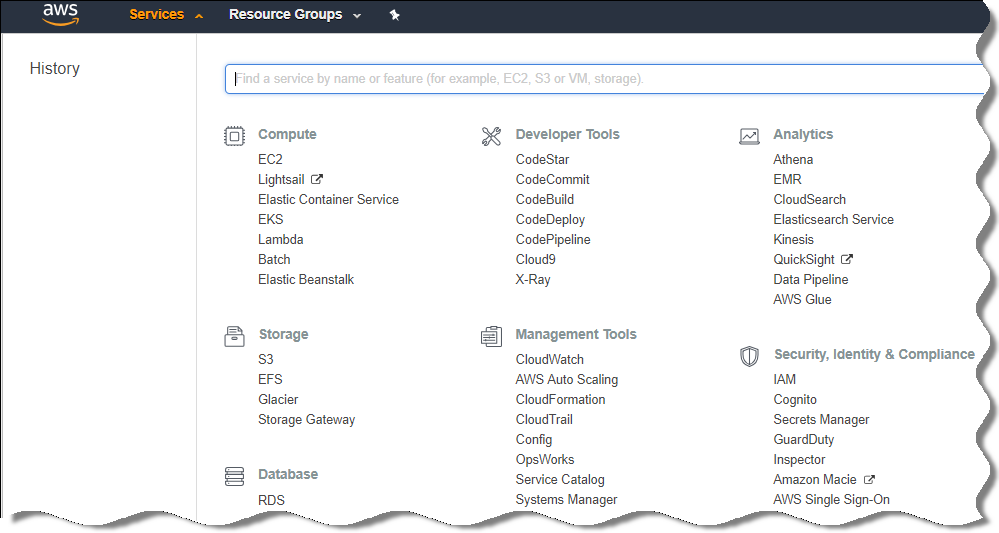Open the EC2 service link
The image size is (999, 533).
(x=270, y=160)
